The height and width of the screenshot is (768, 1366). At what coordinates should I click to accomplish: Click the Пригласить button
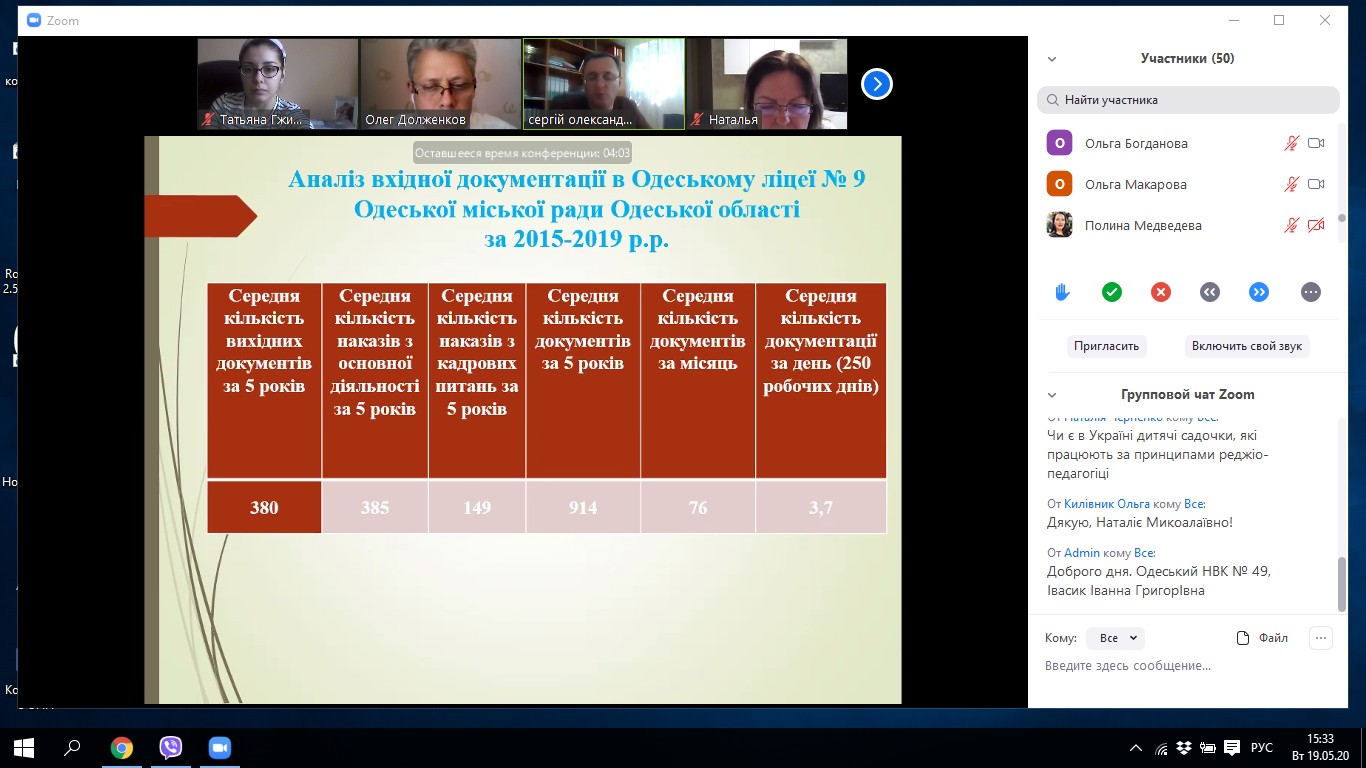1107,346
